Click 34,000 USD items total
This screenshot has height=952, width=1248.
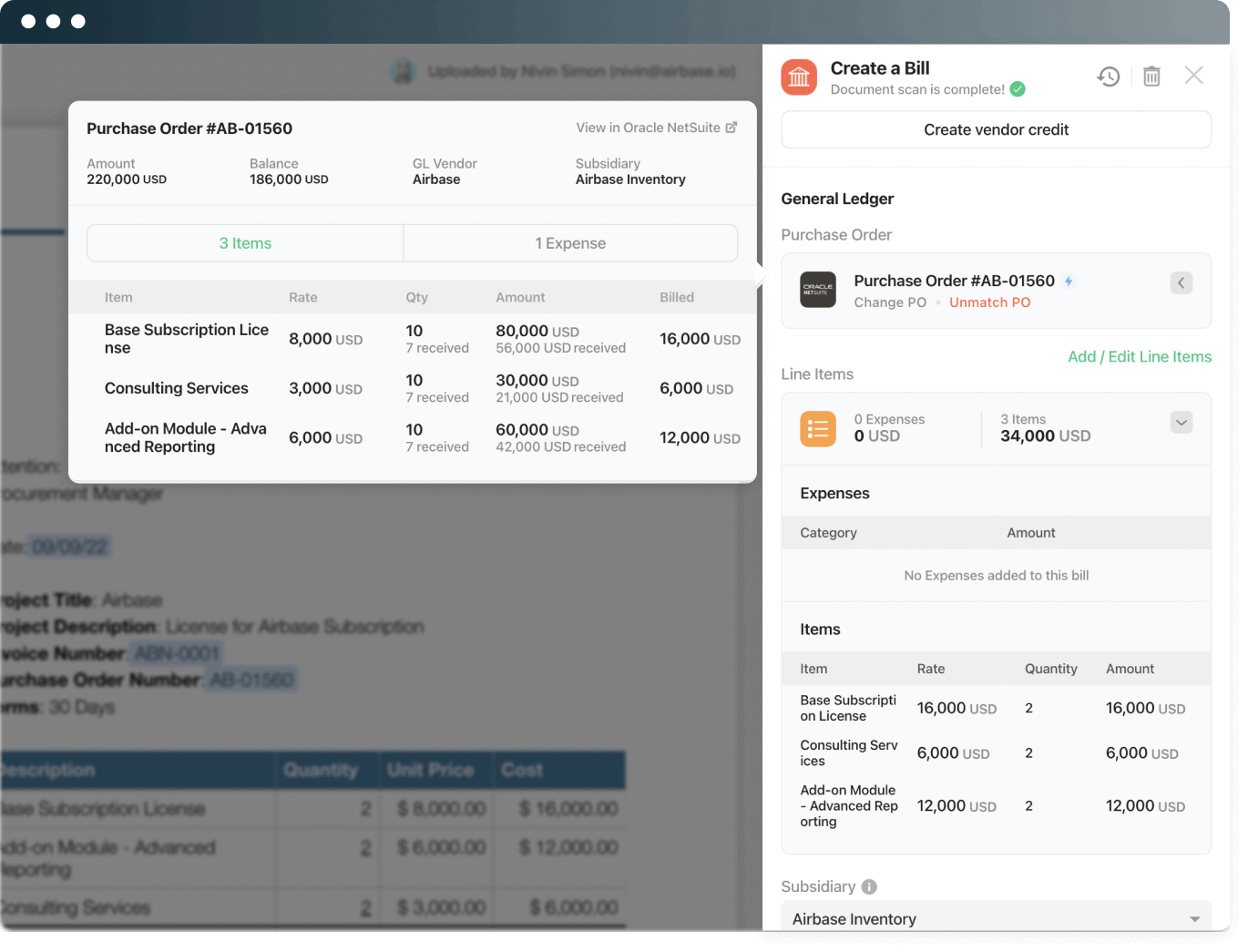click(x=1045, y=436)
